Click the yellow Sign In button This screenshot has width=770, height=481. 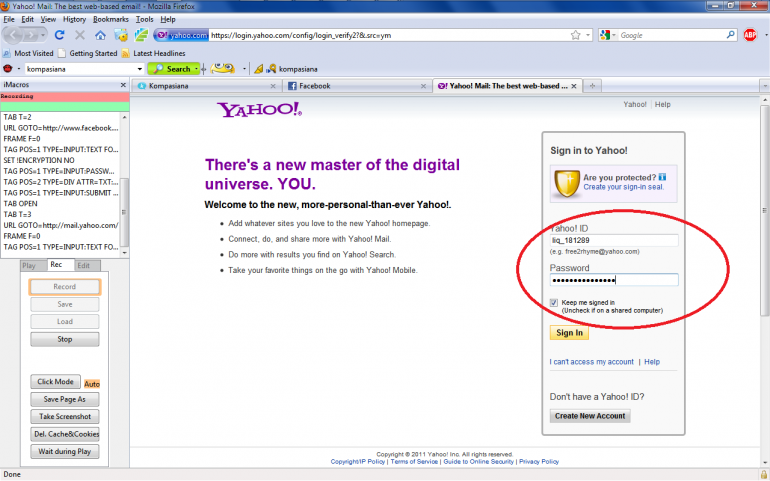click(569, 333)
